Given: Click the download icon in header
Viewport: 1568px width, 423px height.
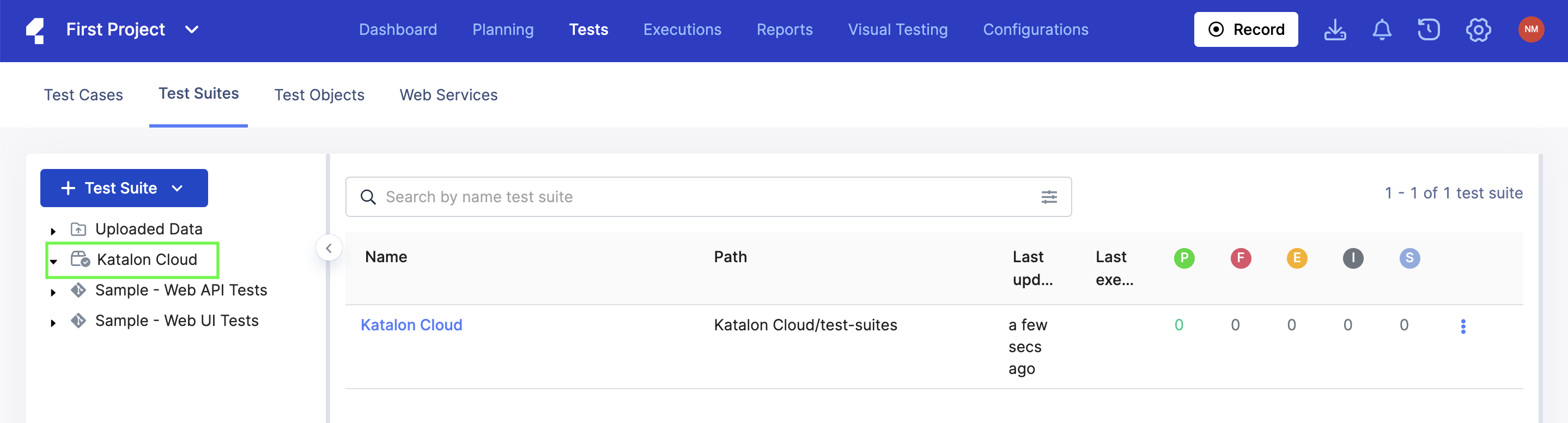Looking at the screenshot, I should tap(1335, 30).
